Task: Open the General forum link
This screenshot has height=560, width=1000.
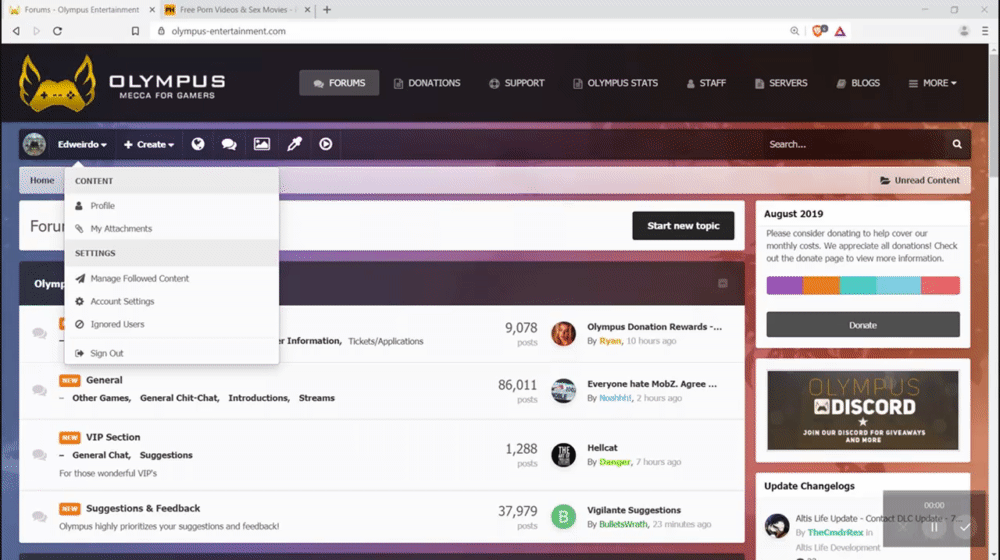Action: 104,380
